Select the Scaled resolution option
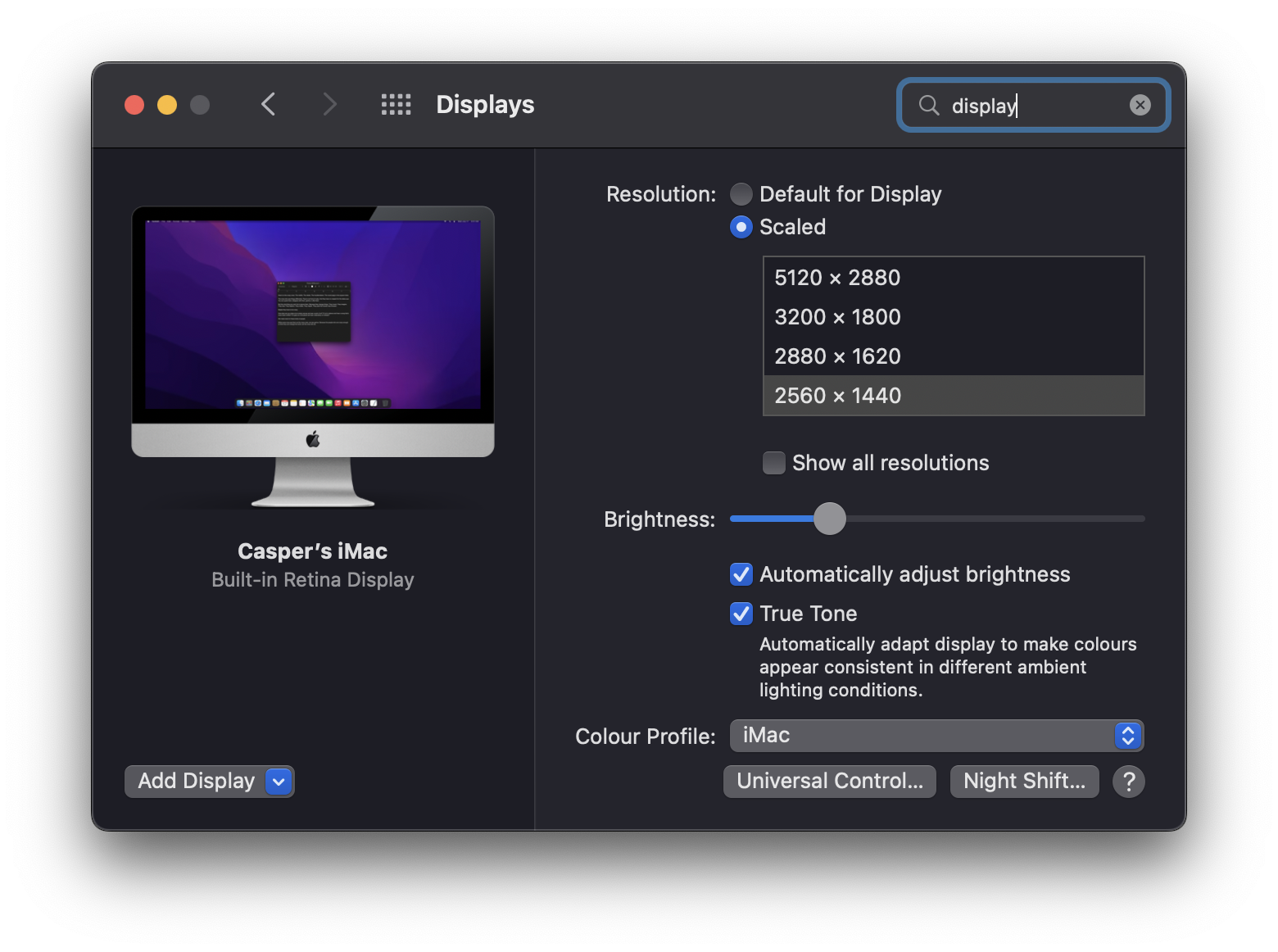Screen dimensions: 1278x952 point(741,227)
